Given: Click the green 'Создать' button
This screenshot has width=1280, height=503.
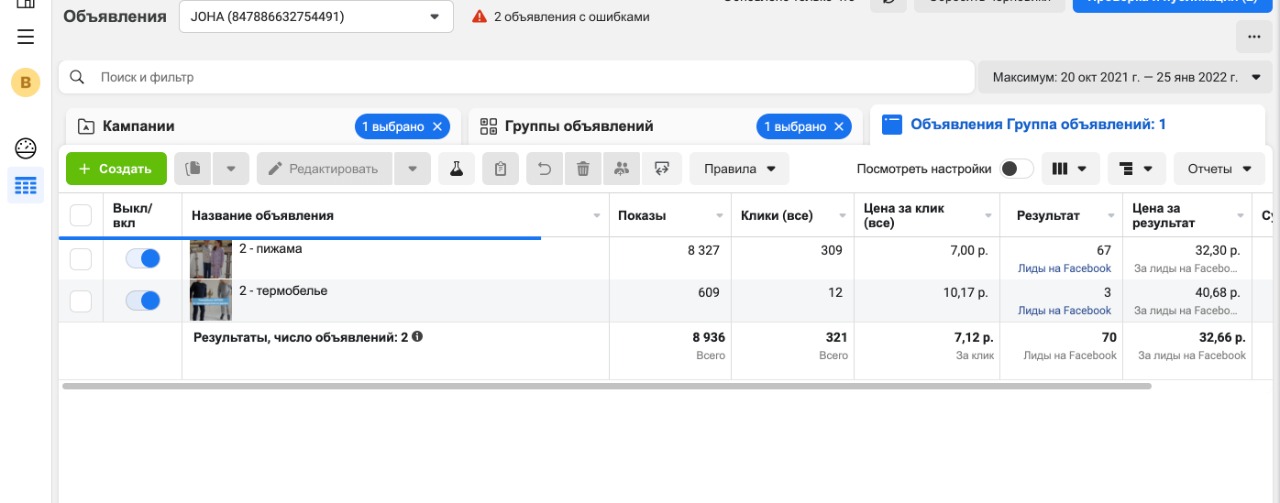Looking at the screenshot, I should pos(116,169).
